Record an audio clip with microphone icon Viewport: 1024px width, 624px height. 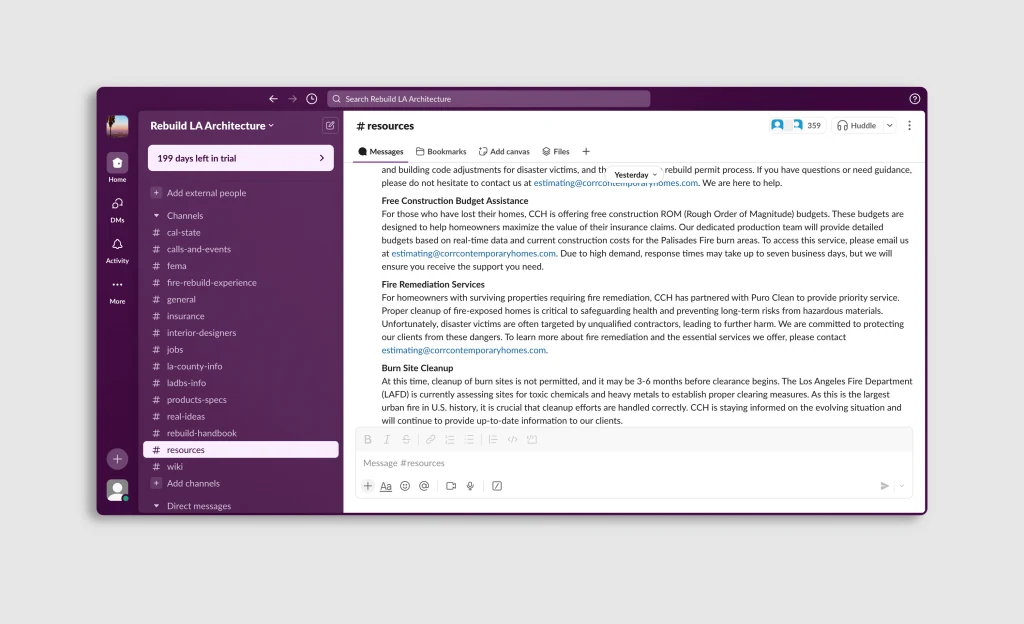[470, 486]
